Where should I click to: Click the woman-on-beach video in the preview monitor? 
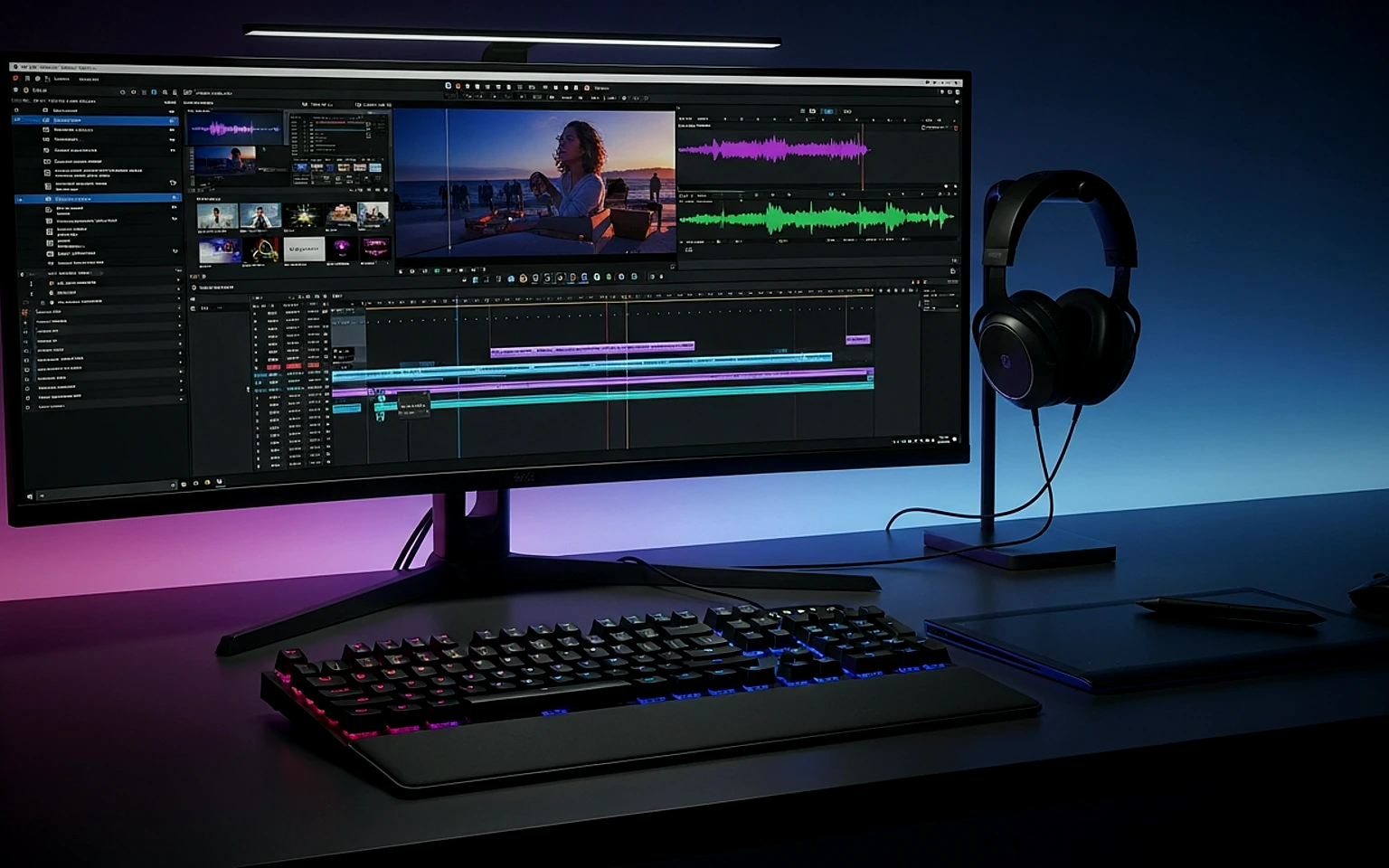click(x=535, y=184)
